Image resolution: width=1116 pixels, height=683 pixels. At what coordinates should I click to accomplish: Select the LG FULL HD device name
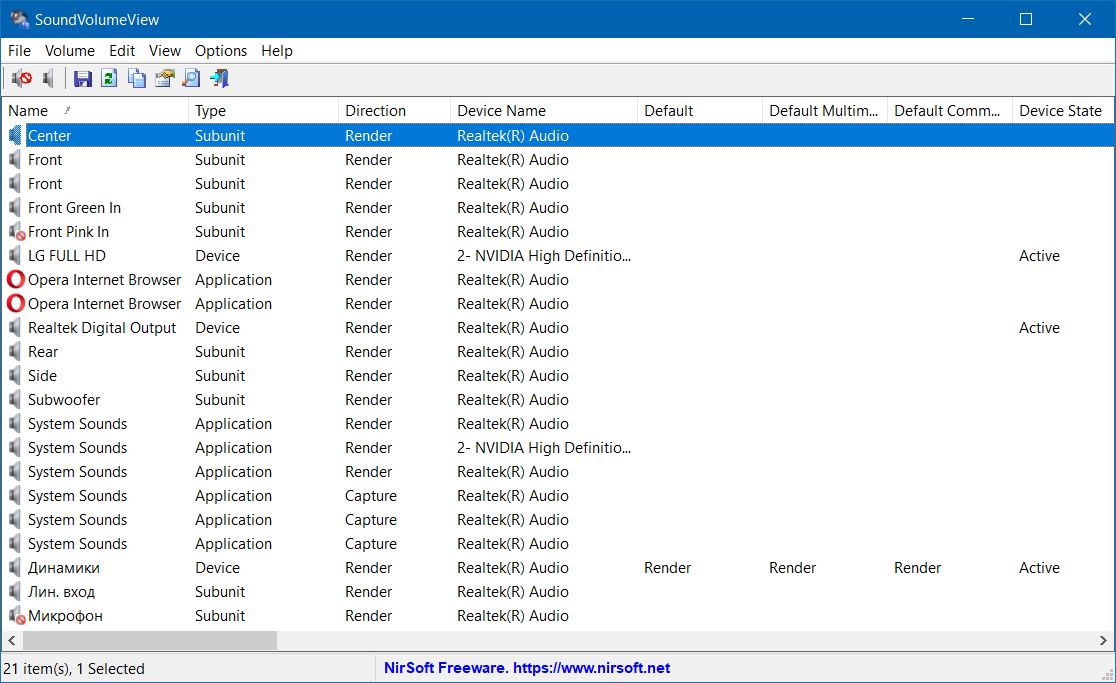(x=67, y=255)
